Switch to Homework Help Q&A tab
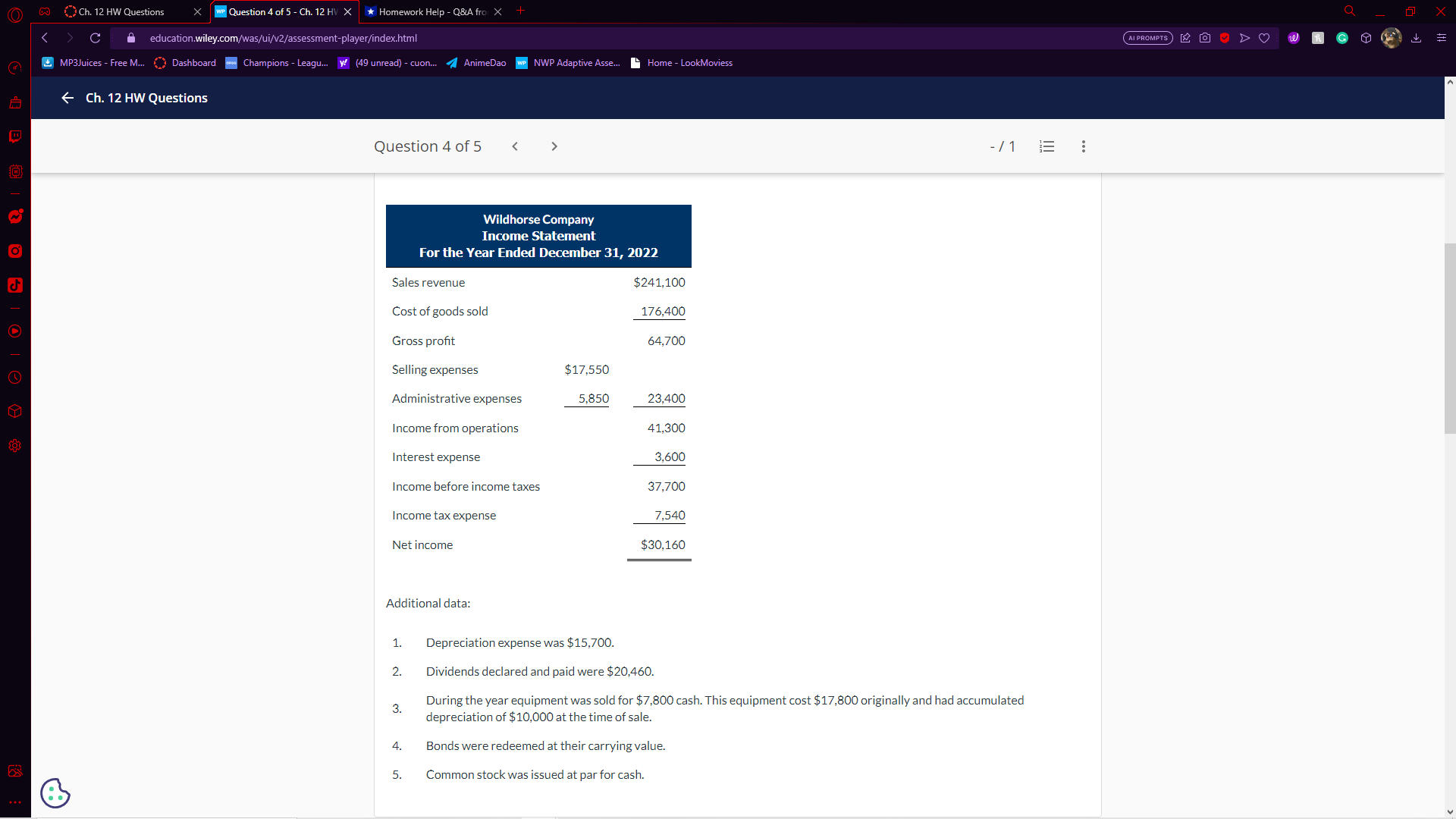The width and height of the screenshot is (1456, 819). 432,11
